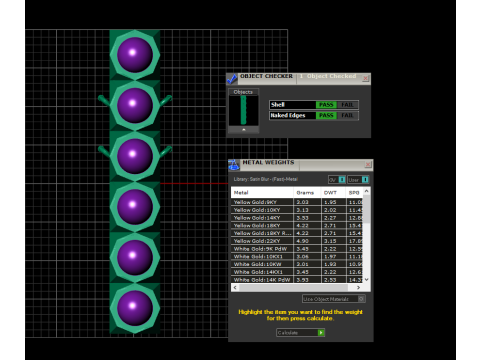Click the Library: Satin Blur label
Viewport: 480px width, 360px height.
[266, 179]
